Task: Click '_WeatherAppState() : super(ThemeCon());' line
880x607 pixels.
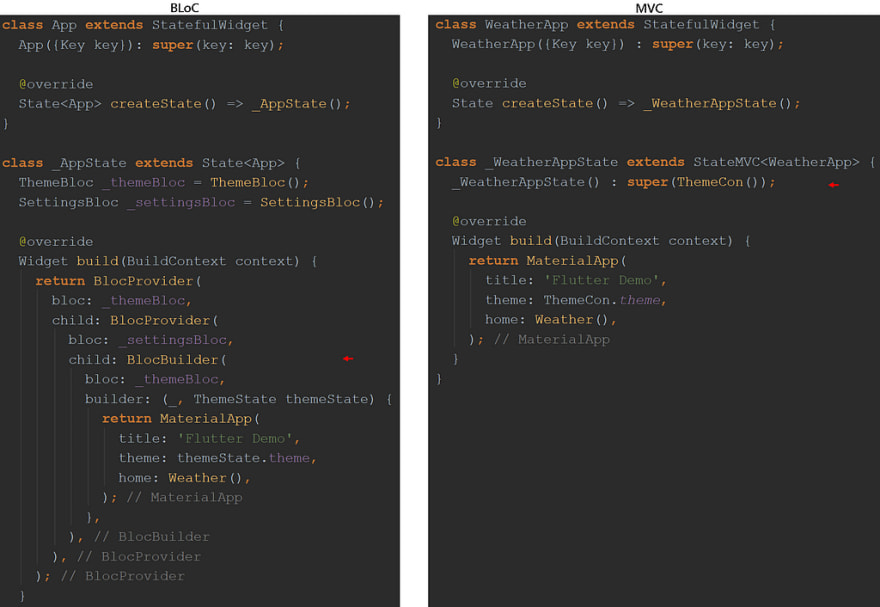Action: 613,182
